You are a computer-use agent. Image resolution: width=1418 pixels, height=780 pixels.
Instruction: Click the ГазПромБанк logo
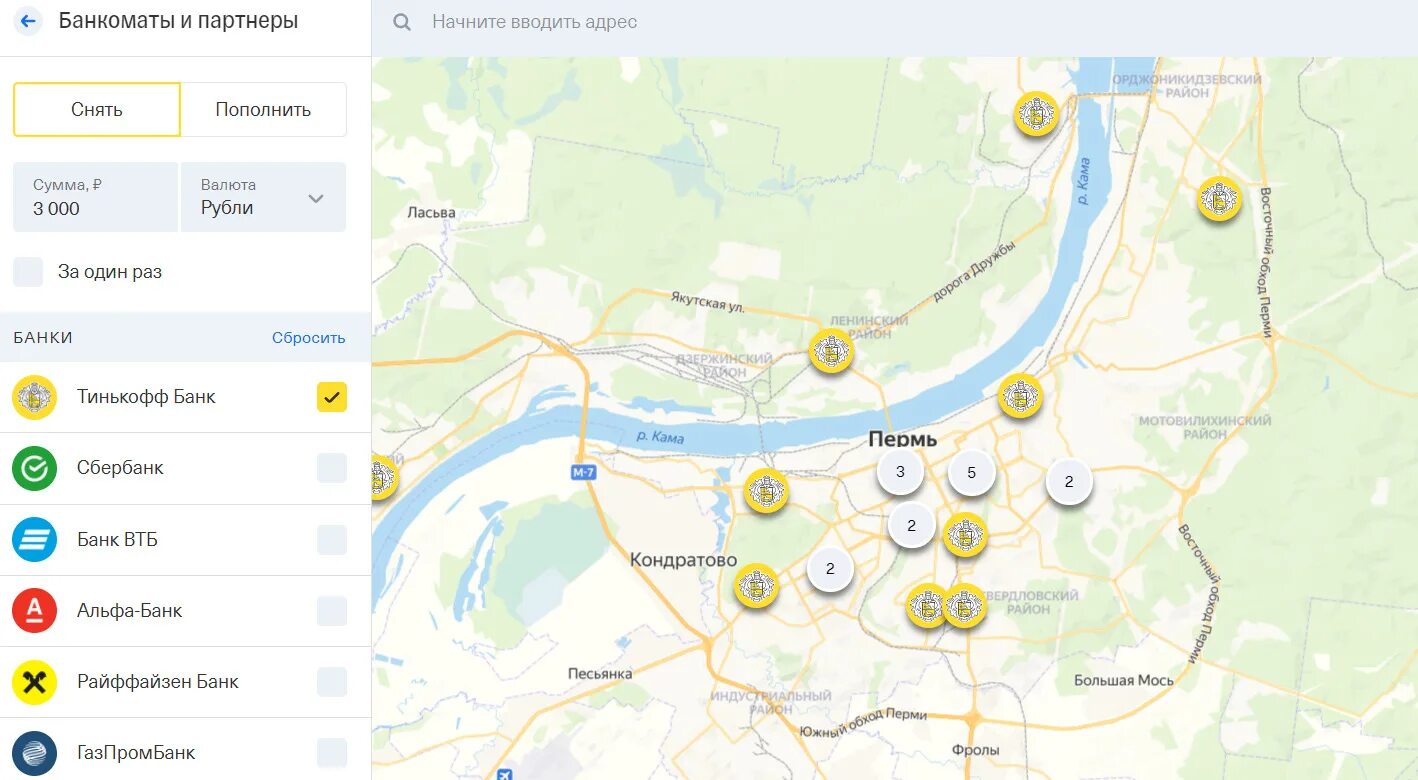pos(34,753)
